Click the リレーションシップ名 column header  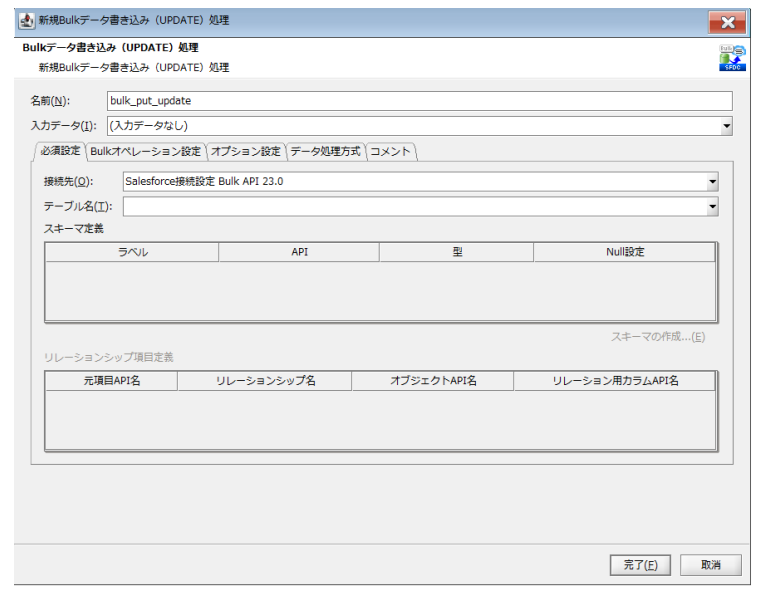(265, 381)
